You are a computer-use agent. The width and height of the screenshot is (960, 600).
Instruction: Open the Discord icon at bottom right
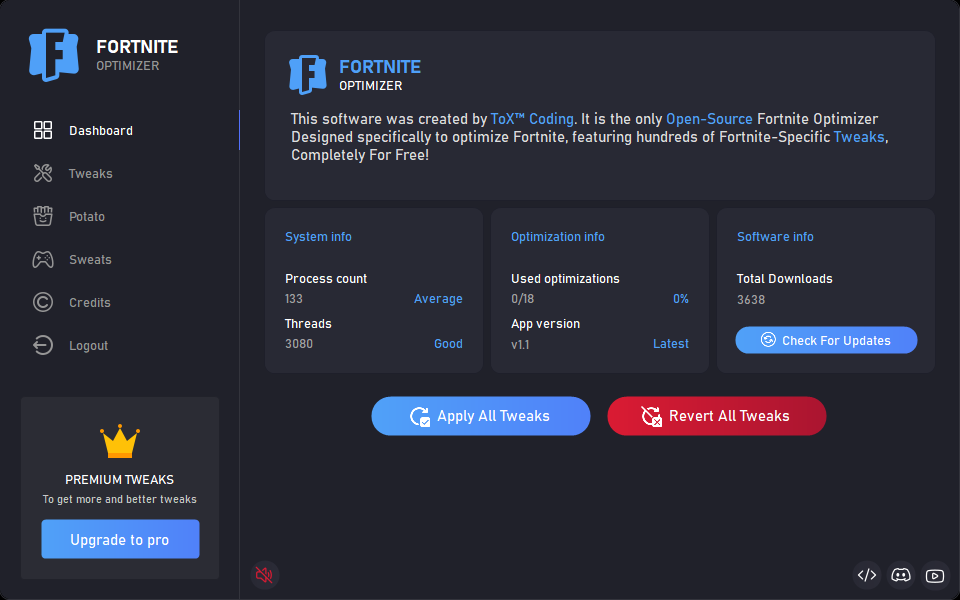point(901,575)
